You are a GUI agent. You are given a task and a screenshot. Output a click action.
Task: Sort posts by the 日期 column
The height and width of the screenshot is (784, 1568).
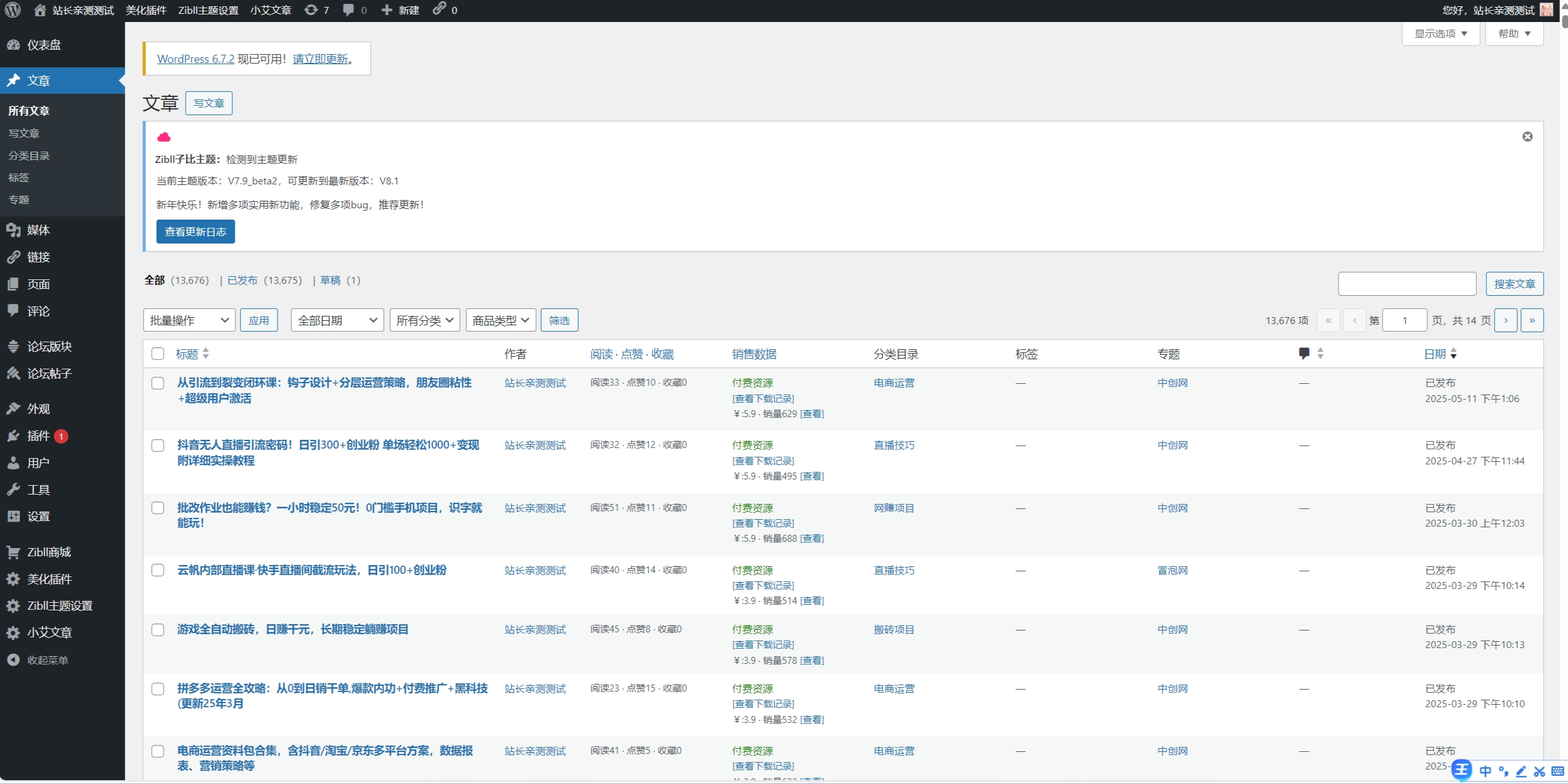1440,354
